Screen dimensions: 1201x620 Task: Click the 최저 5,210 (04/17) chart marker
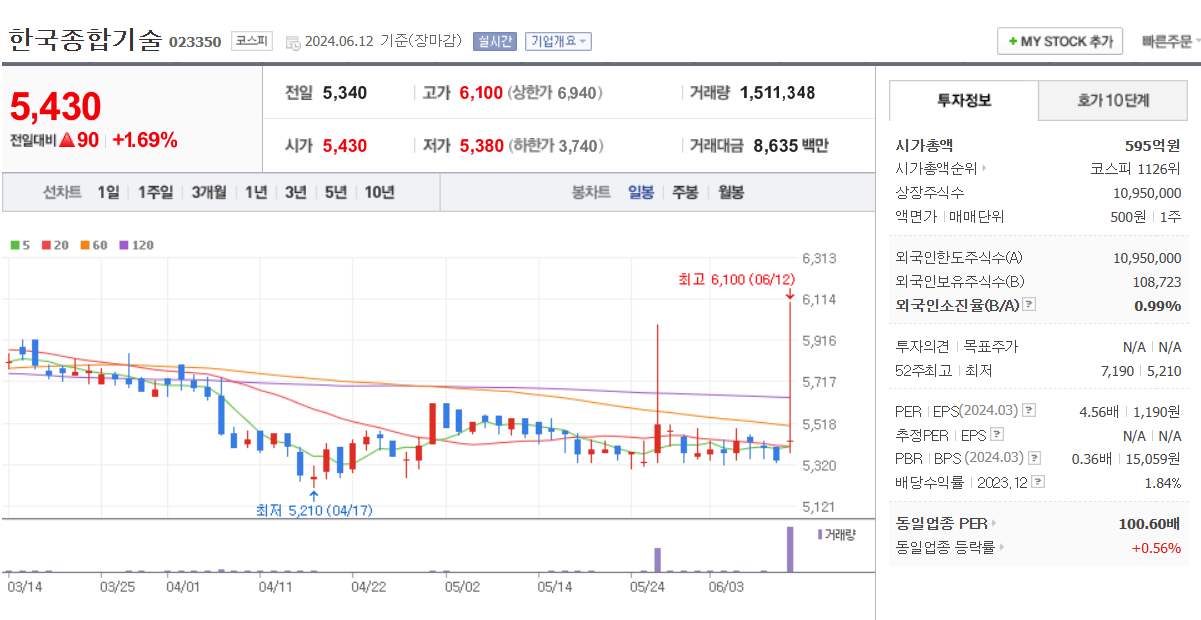[x=313, y=510]
